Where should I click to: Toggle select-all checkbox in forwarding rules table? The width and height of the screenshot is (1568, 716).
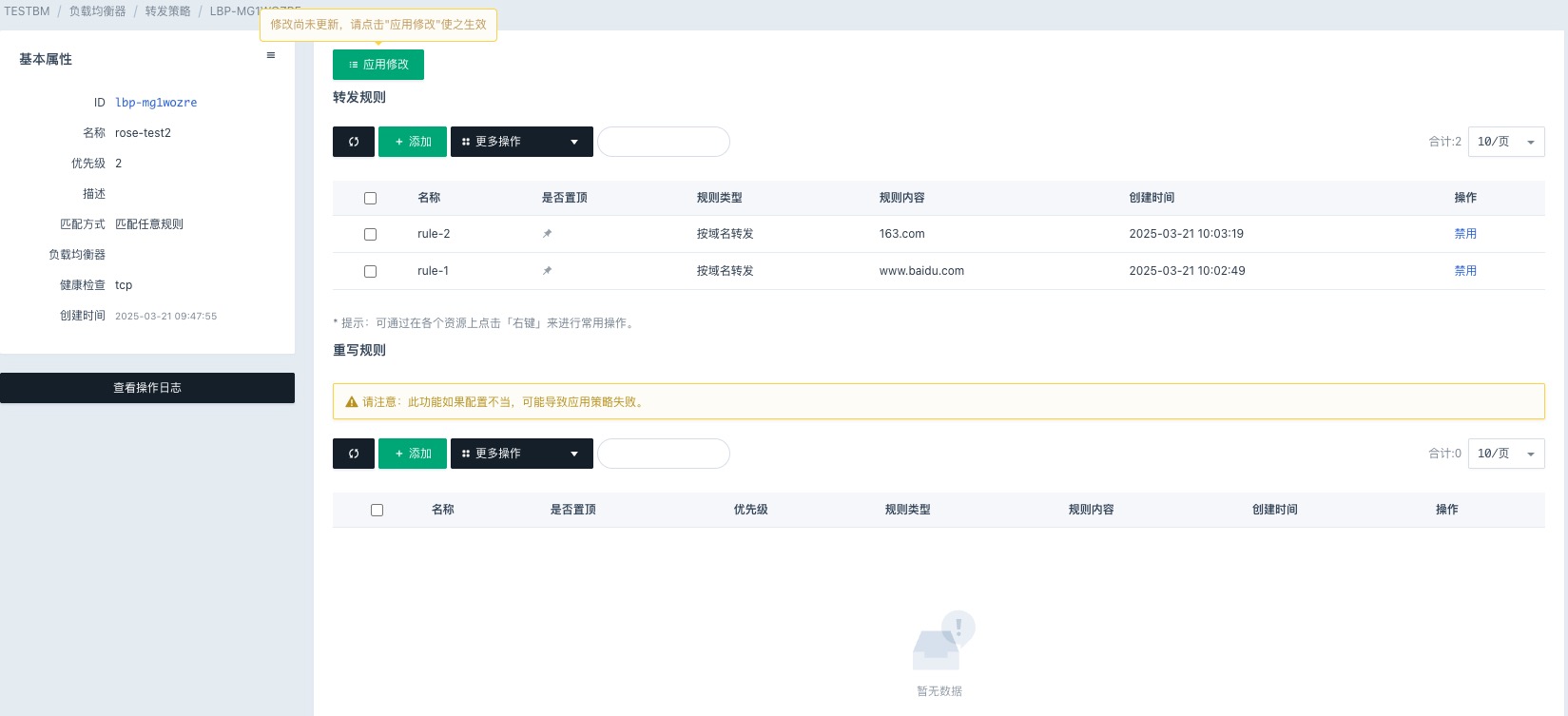point(371,198)
